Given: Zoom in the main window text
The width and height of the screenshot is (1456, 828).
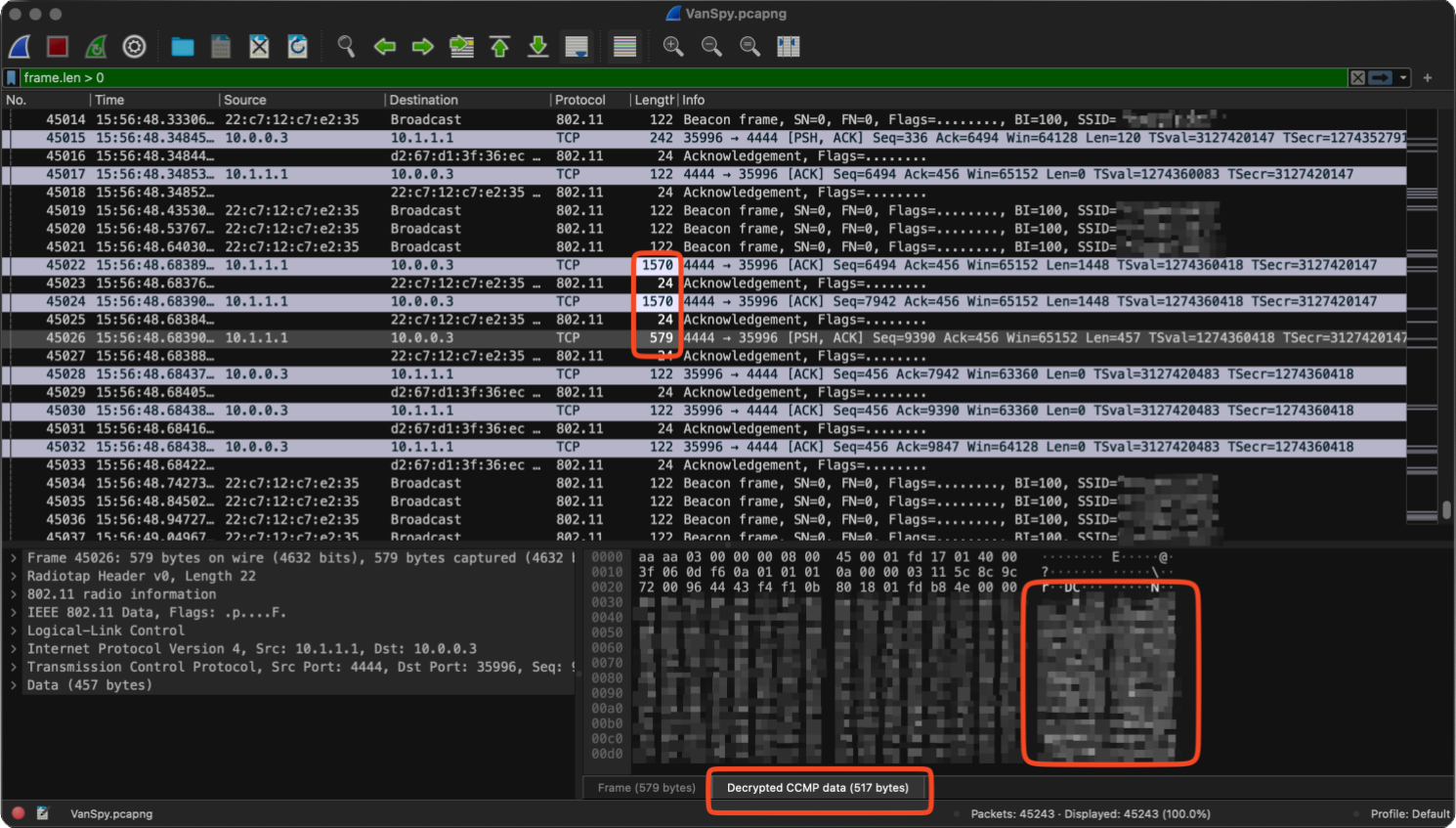Looking at the screenshot, I should click(x=673, y=46).
